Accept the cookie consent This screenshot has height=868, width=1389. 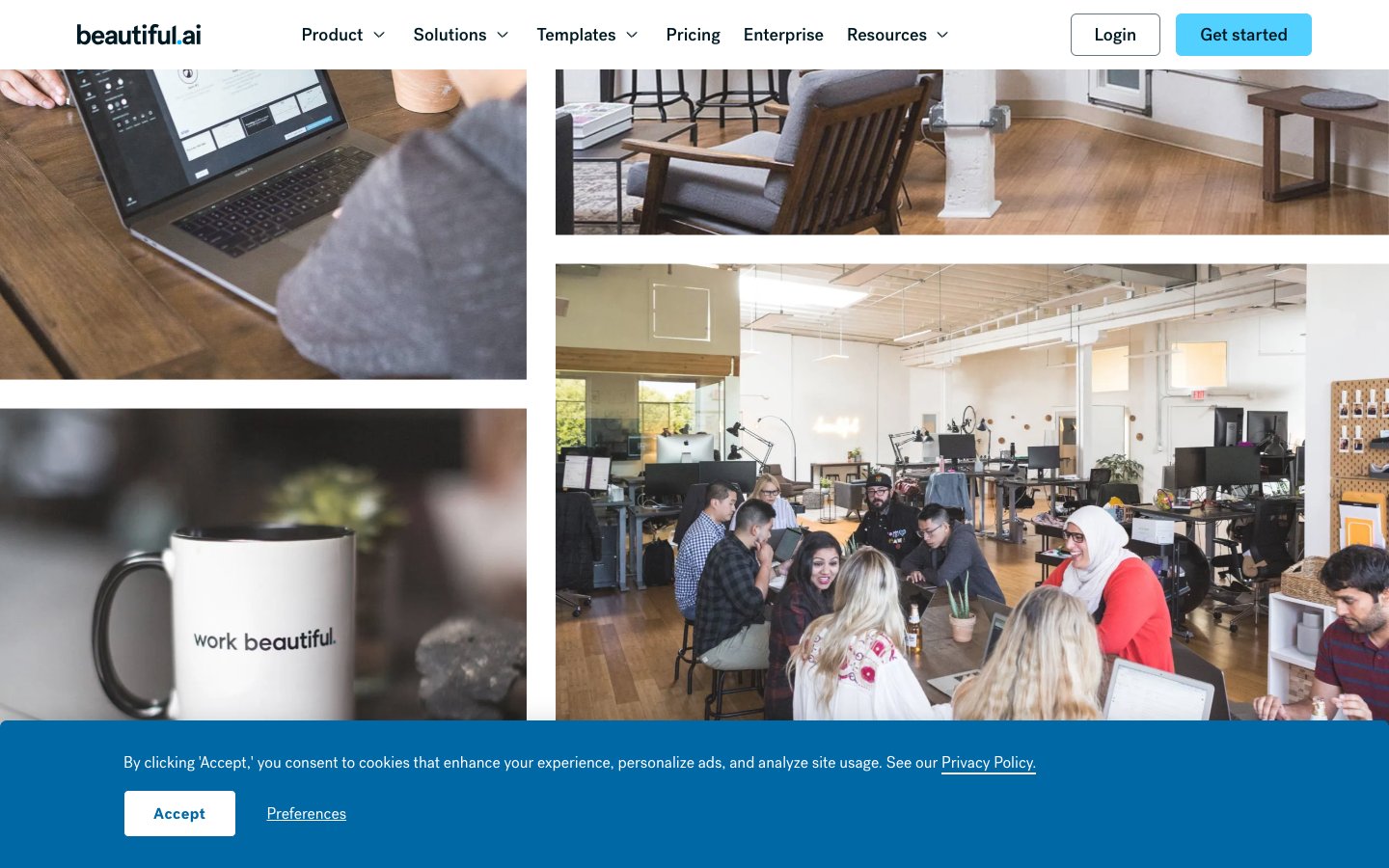179,813
